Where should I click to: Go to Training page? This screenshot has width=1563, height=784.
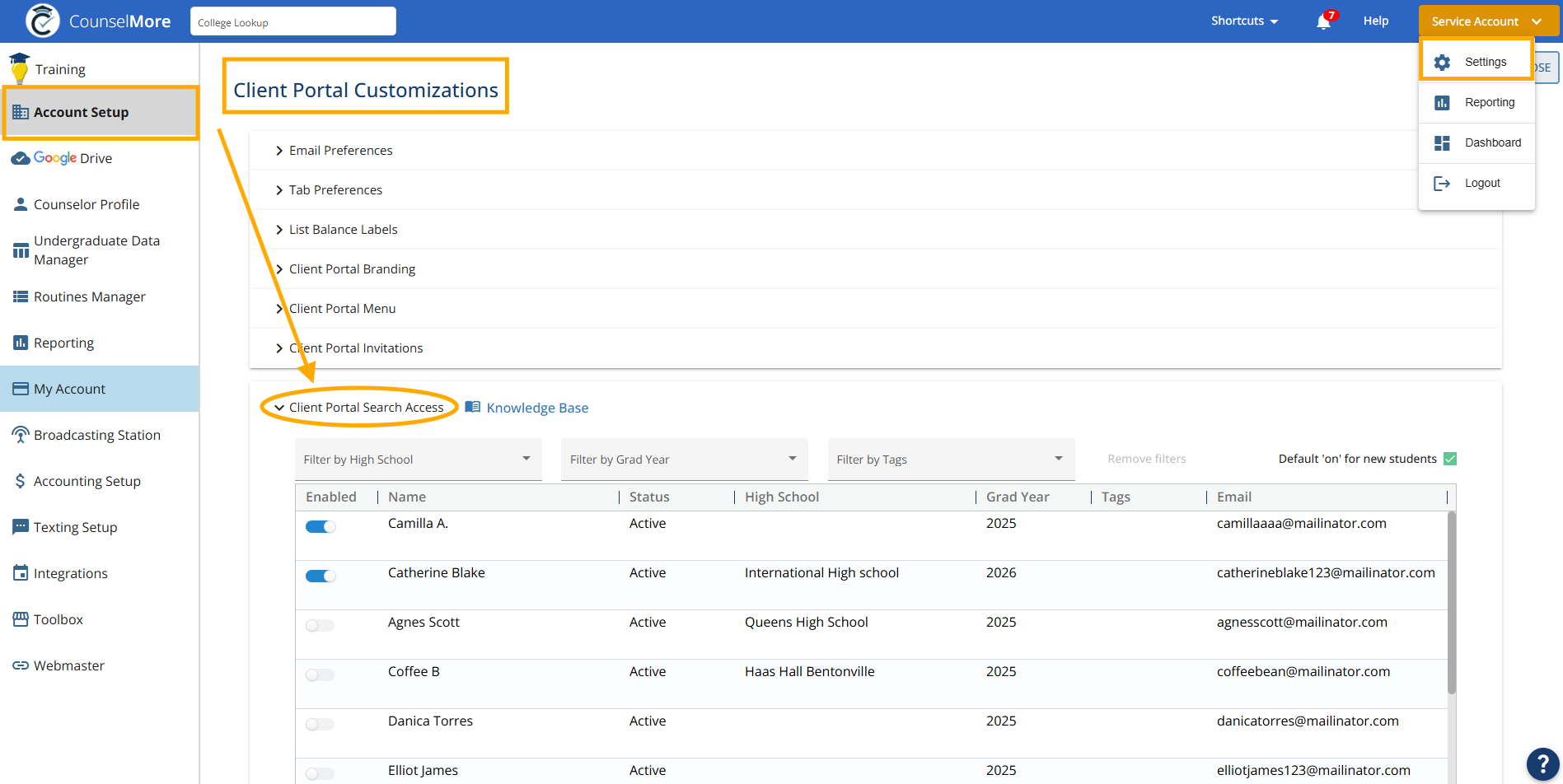(59, 69)
